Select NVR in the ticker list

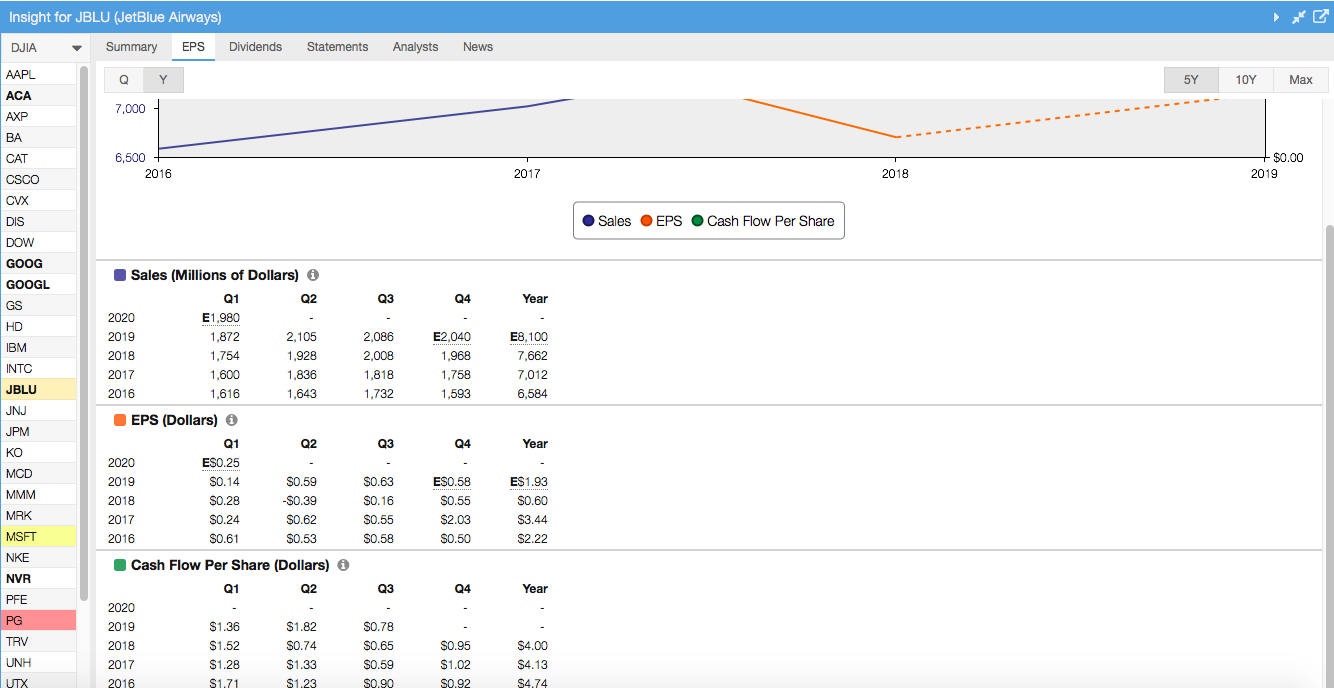[x=38, y=579]
